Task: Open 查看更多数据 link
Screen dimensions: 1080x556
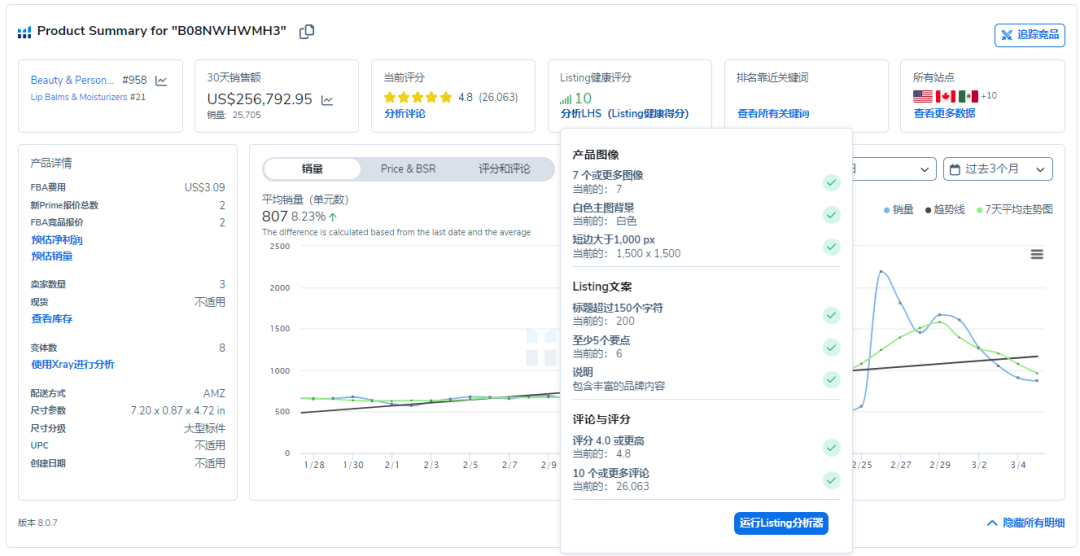Action: (944, 114)
